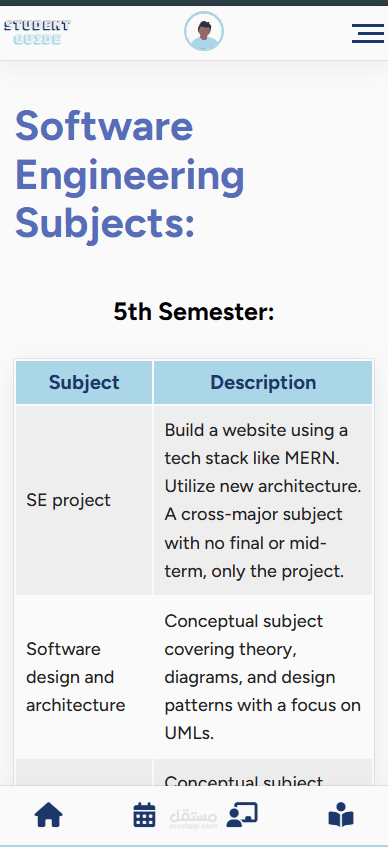Viewport: 388px width, 847px height.
Task: Open the book reader icon
Action: tap(341, 815)
